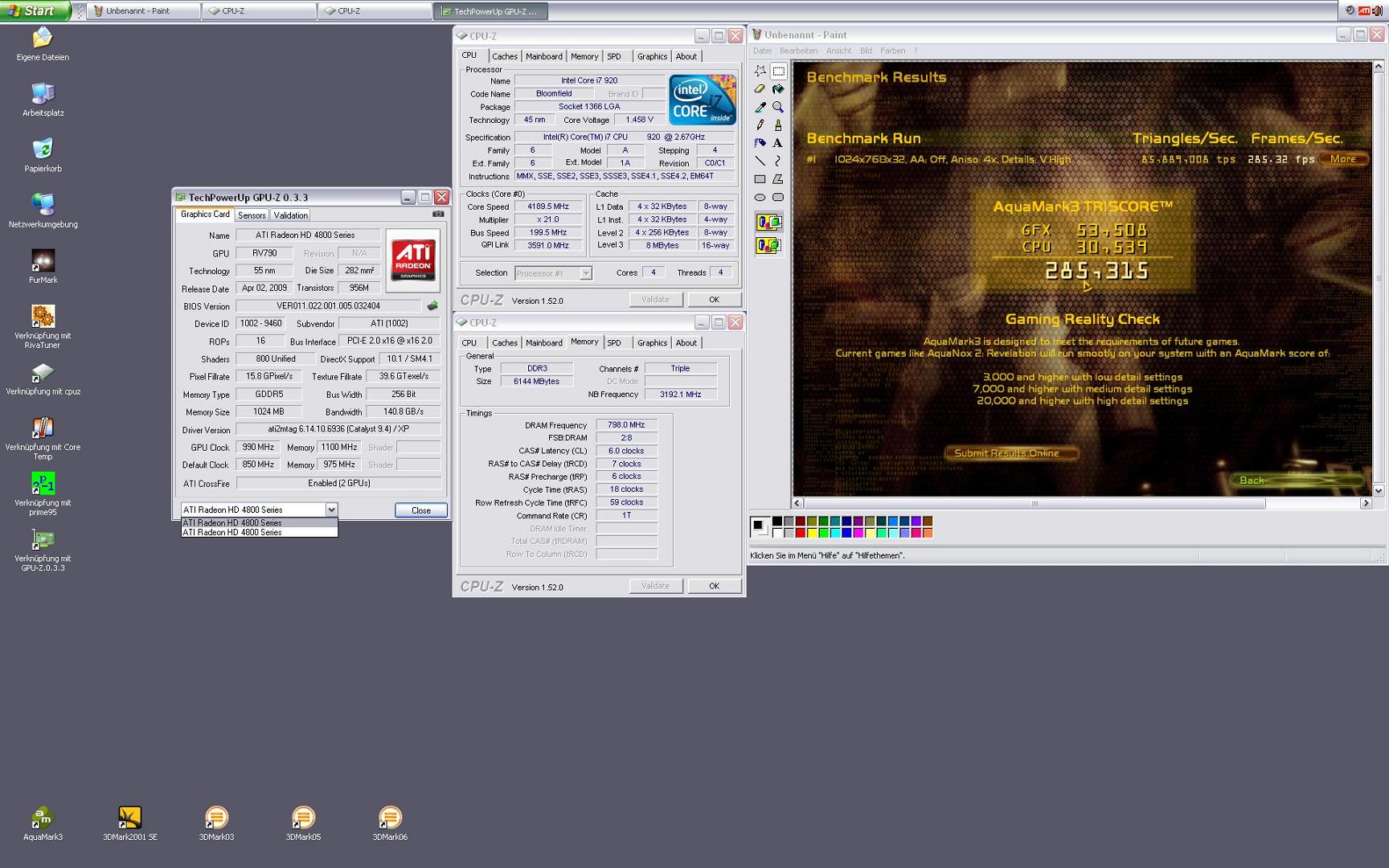Save BIOS using the GPU-Z chip icon
The height and width of the screenshot is (868, 1389).
(432, 305)
